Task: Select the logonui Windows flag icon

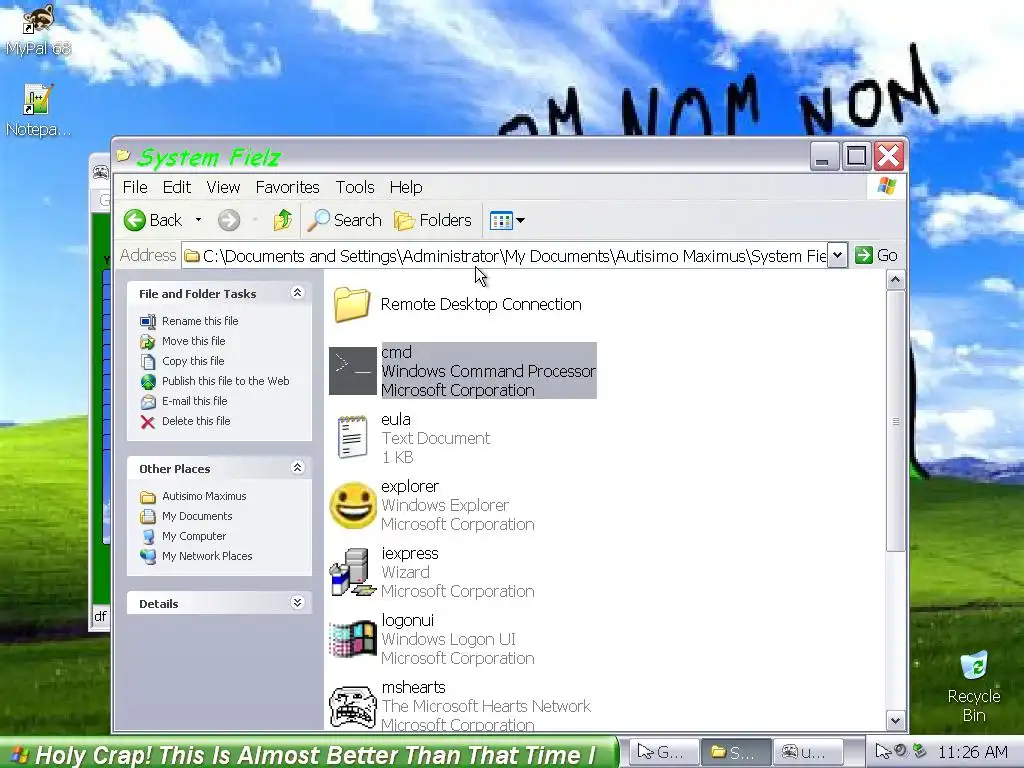Action: click(353, 639)
